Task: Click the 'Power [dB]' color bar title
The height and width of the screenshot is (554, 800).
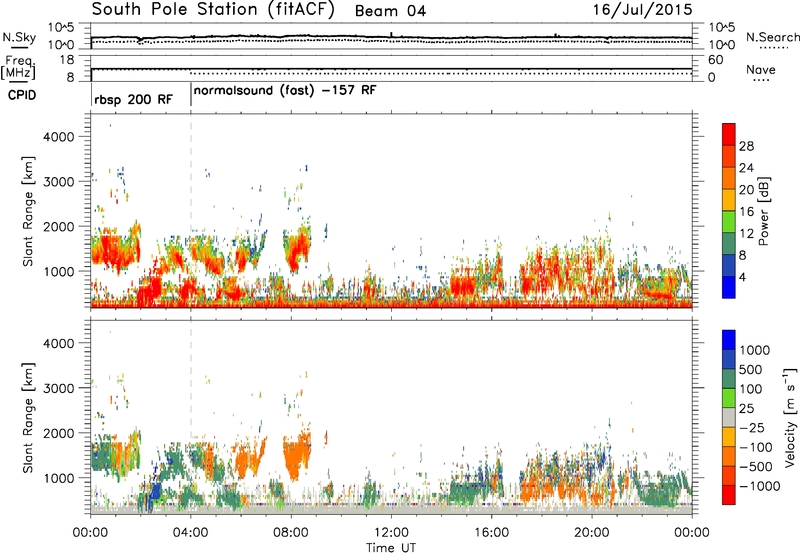Action: tap(763, 211)
